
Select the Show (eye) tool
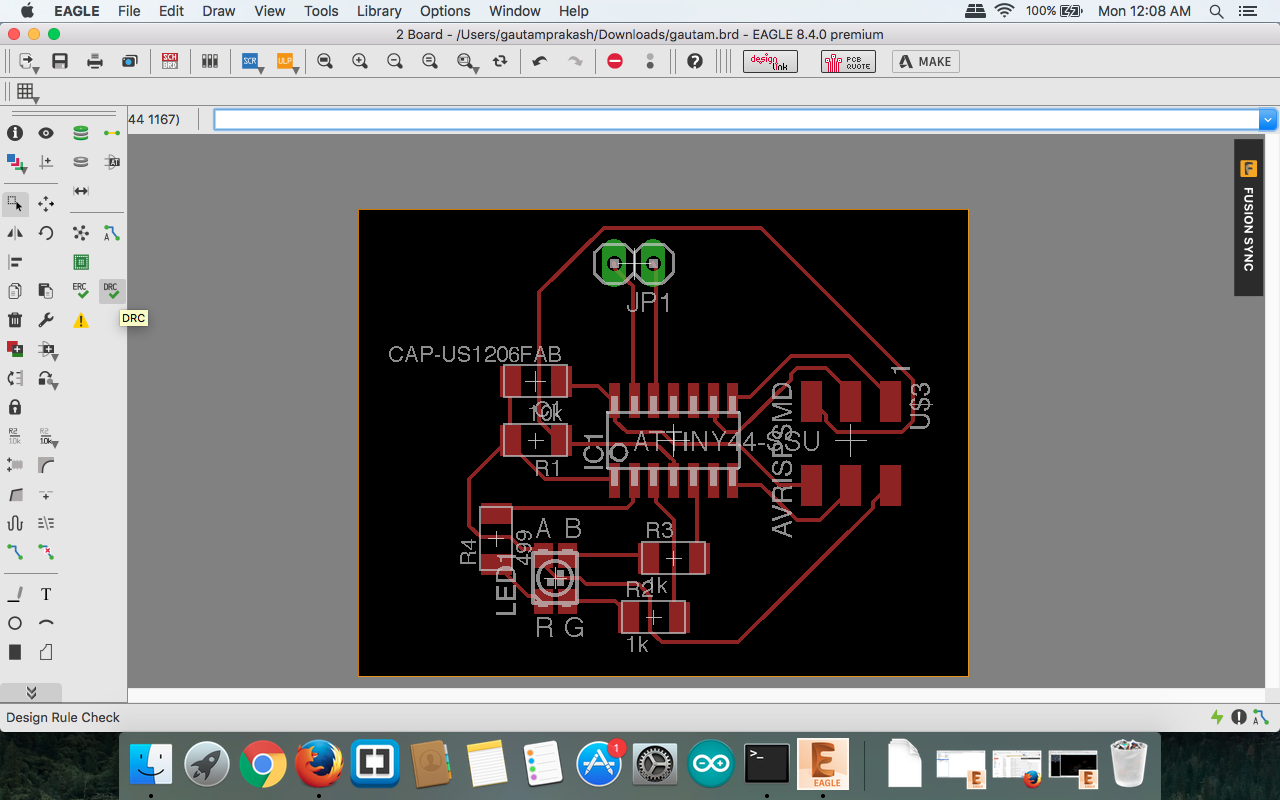(46, 133)
